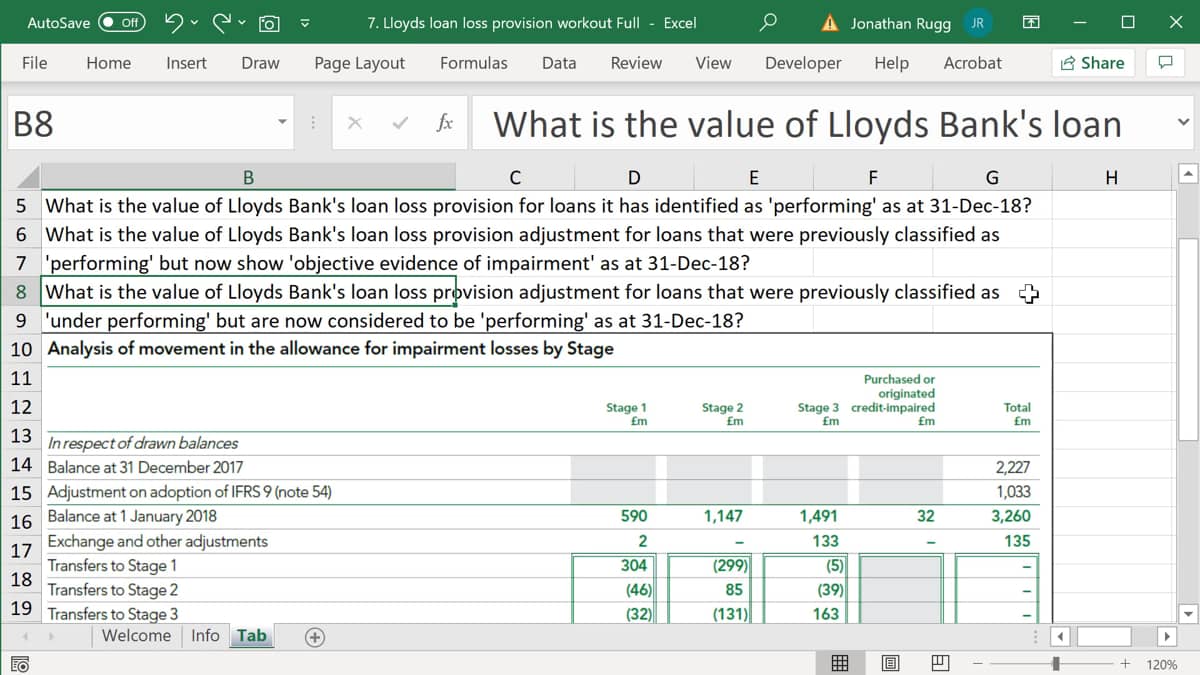Screen dimensions: 1200x675
Task: Select row 10 header
Action: pyautogui.click(x=21, y=350)
